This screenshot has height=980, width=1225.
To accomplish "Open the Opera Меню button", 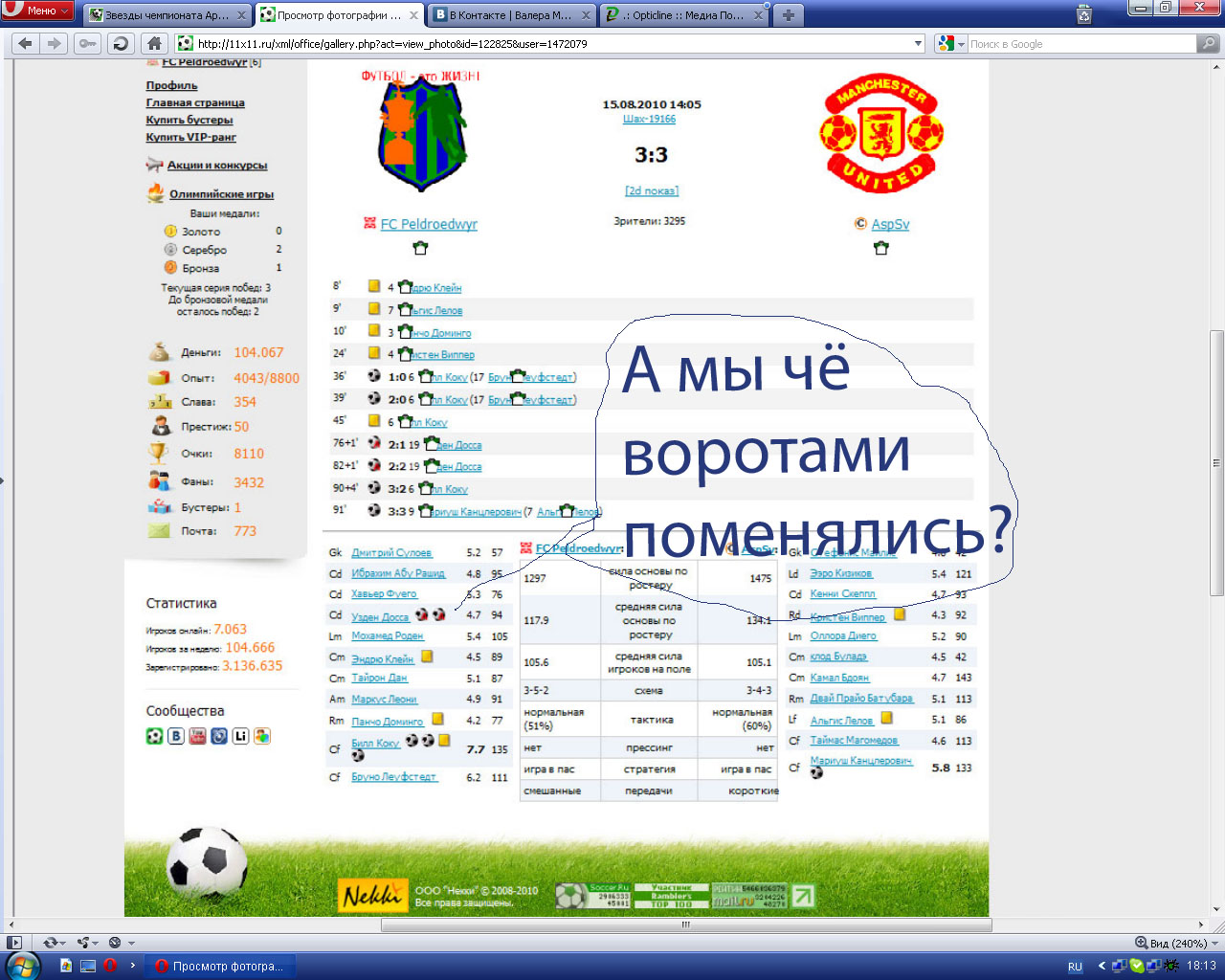I will click(x=38, y=11).
